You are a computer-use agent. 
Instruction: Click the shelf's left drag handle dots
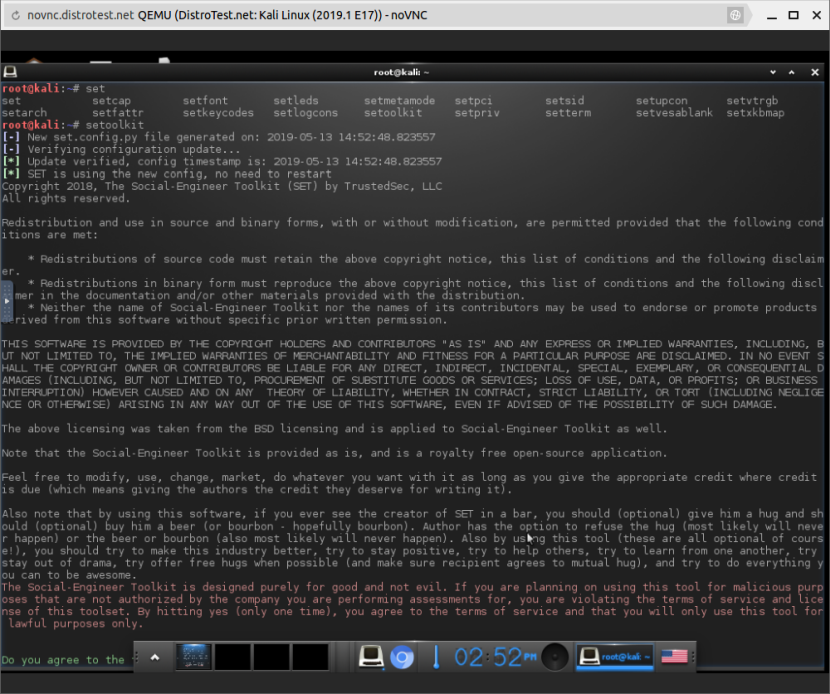pos(137,657)
